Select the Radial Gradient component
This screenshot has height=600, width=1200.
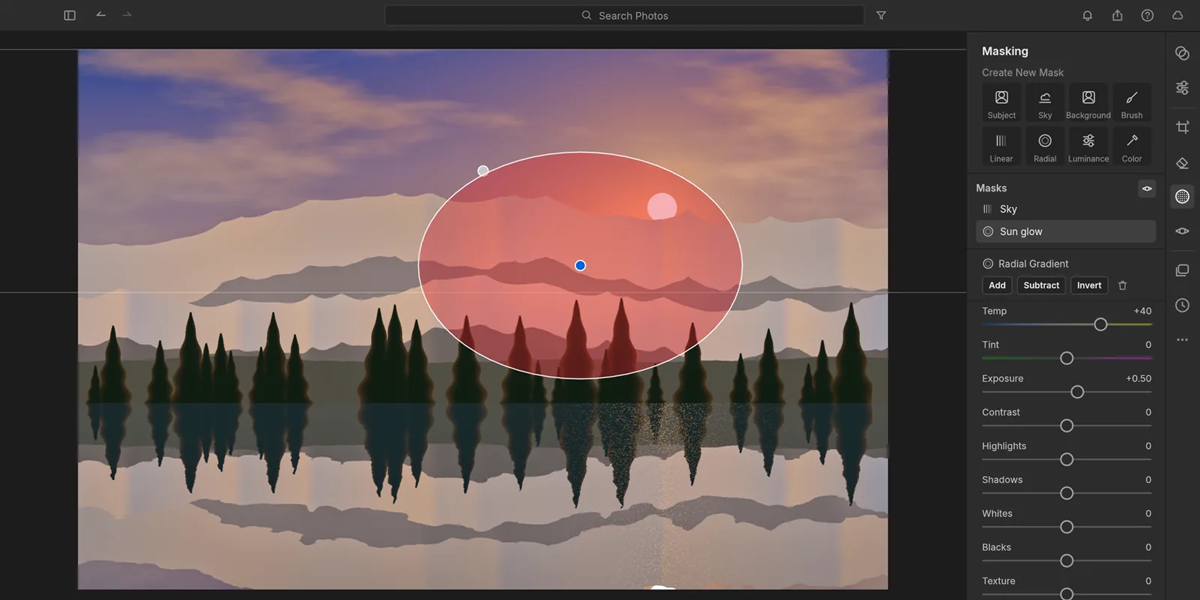(x=1025, y=264)
